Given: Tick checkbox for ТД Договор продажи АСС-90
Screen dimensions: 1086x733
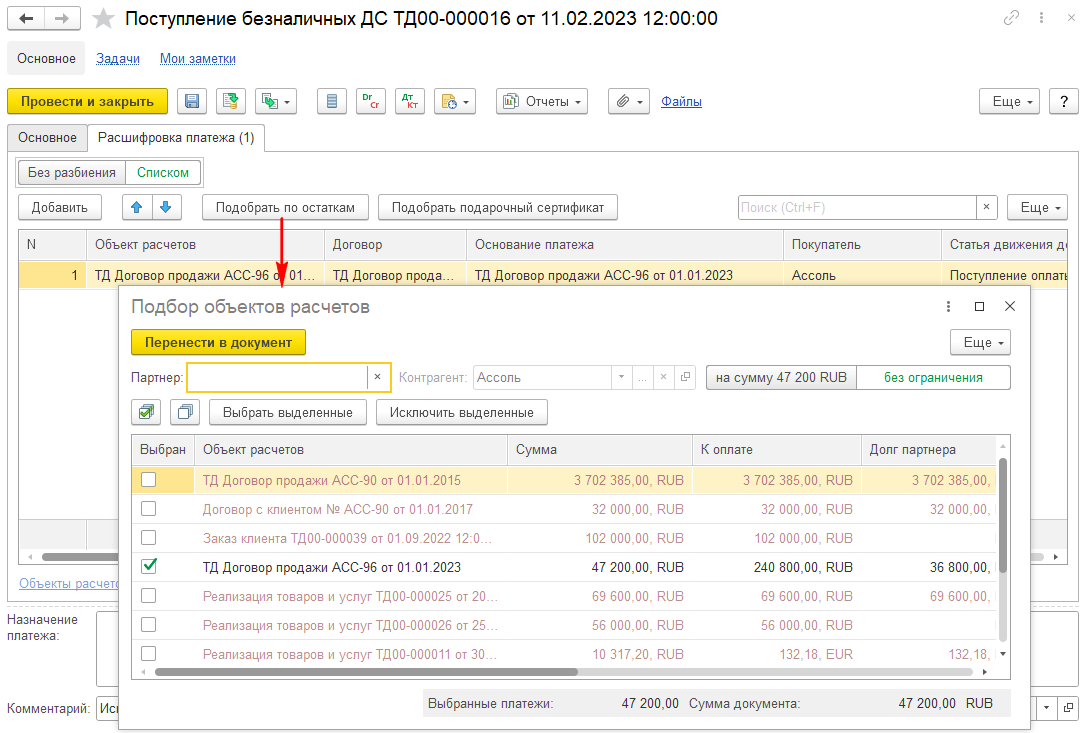Looking at the screenshot, I should (149, 480).
